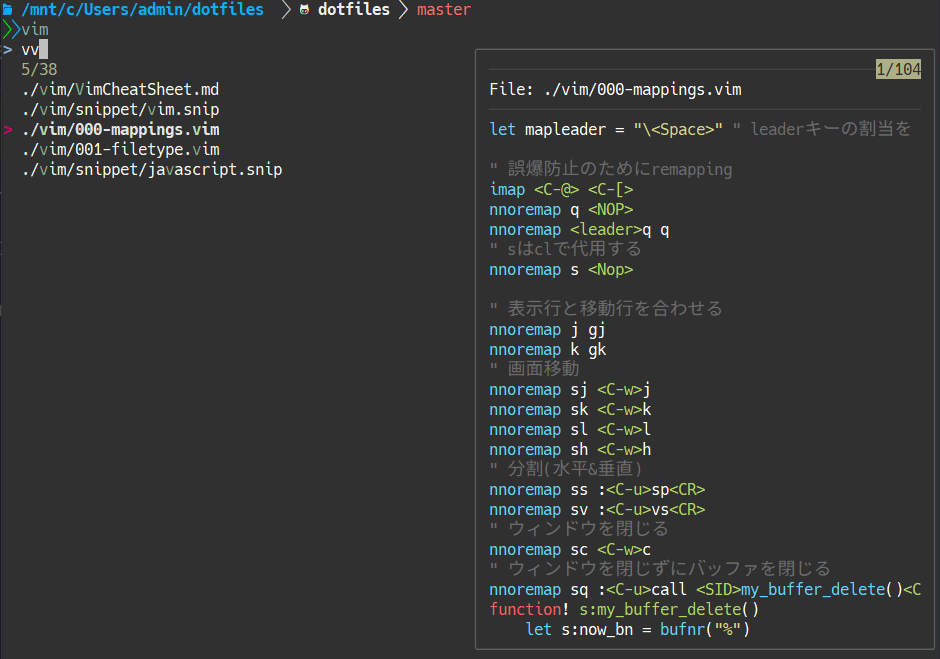Click the 'nnoremap sh <C-w>h' line
Screen dimensions: 940x659
pyautogui.click(x=570, y=449)
